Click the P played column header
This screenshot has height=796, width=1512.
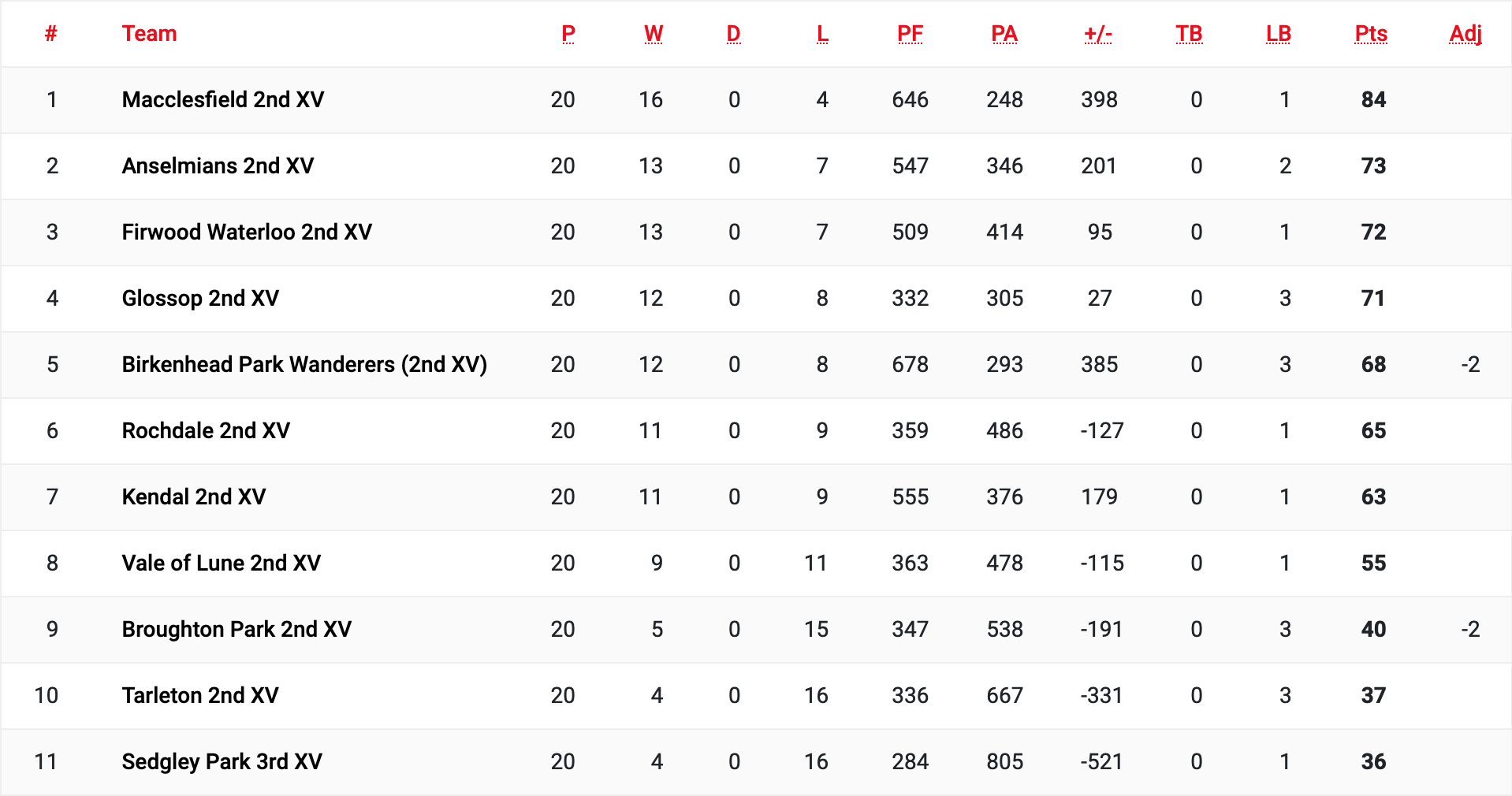pos(568,34)
